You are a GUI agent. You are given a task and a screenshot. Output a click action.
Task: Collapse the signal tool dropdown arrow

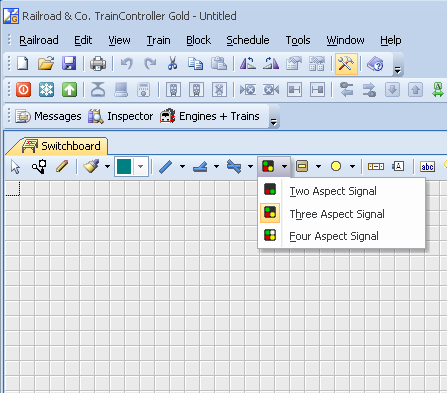284,166
